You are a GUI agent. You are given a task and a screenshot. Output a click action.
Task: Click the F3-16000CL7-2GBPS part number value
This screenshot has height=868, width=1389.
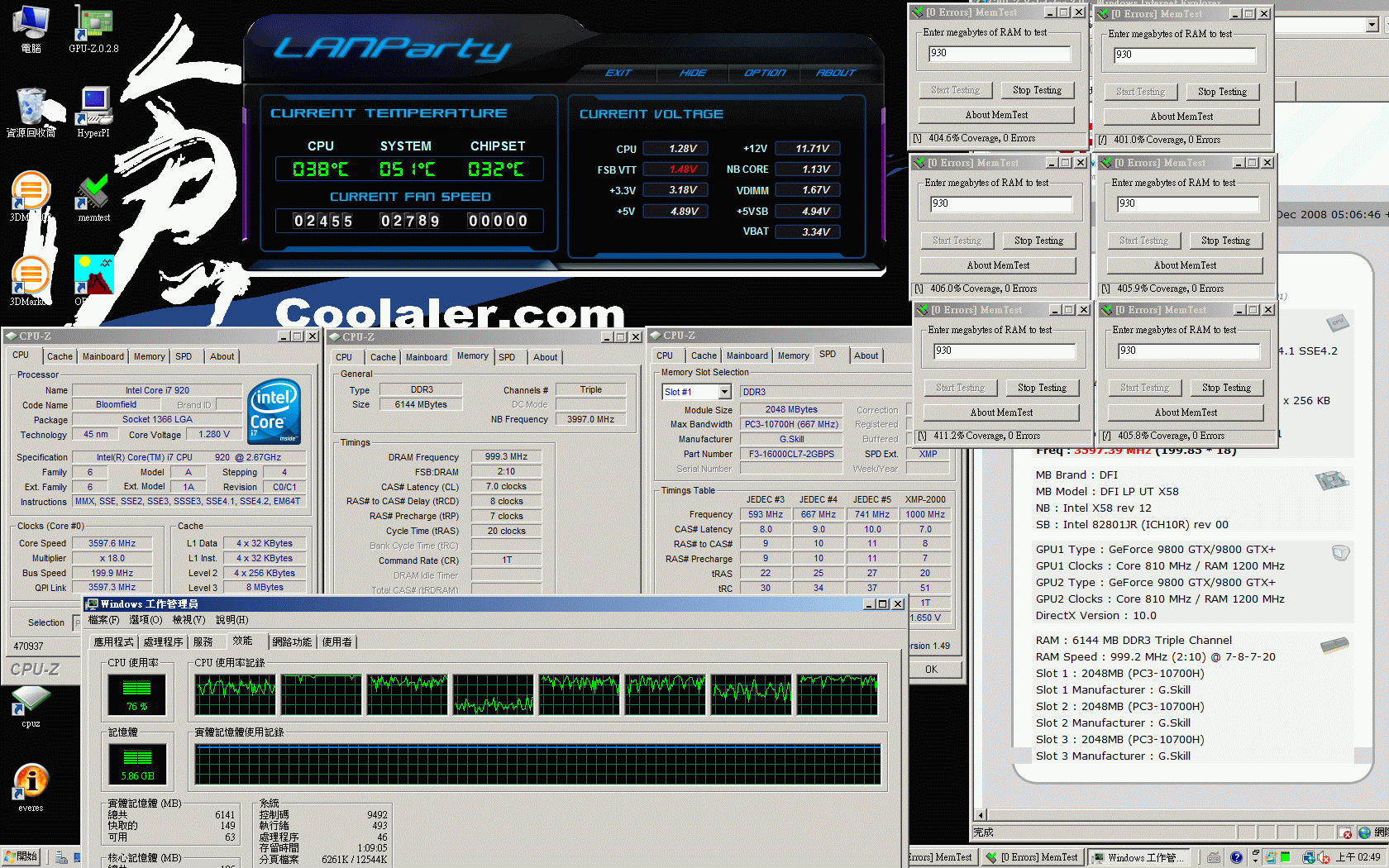pyautogui.click(x=791, y=454)
